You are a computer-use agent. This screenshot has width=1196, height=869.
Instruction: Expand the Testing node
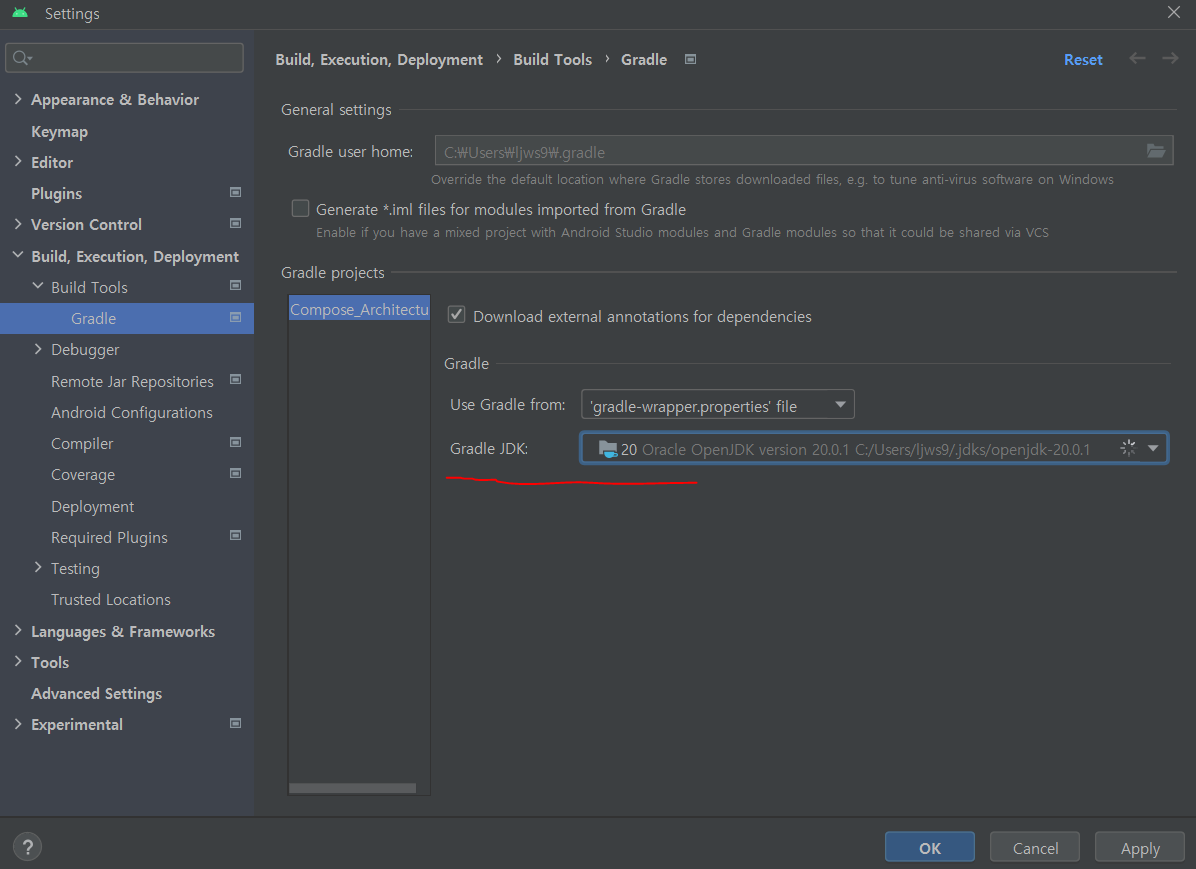point(37,568)
